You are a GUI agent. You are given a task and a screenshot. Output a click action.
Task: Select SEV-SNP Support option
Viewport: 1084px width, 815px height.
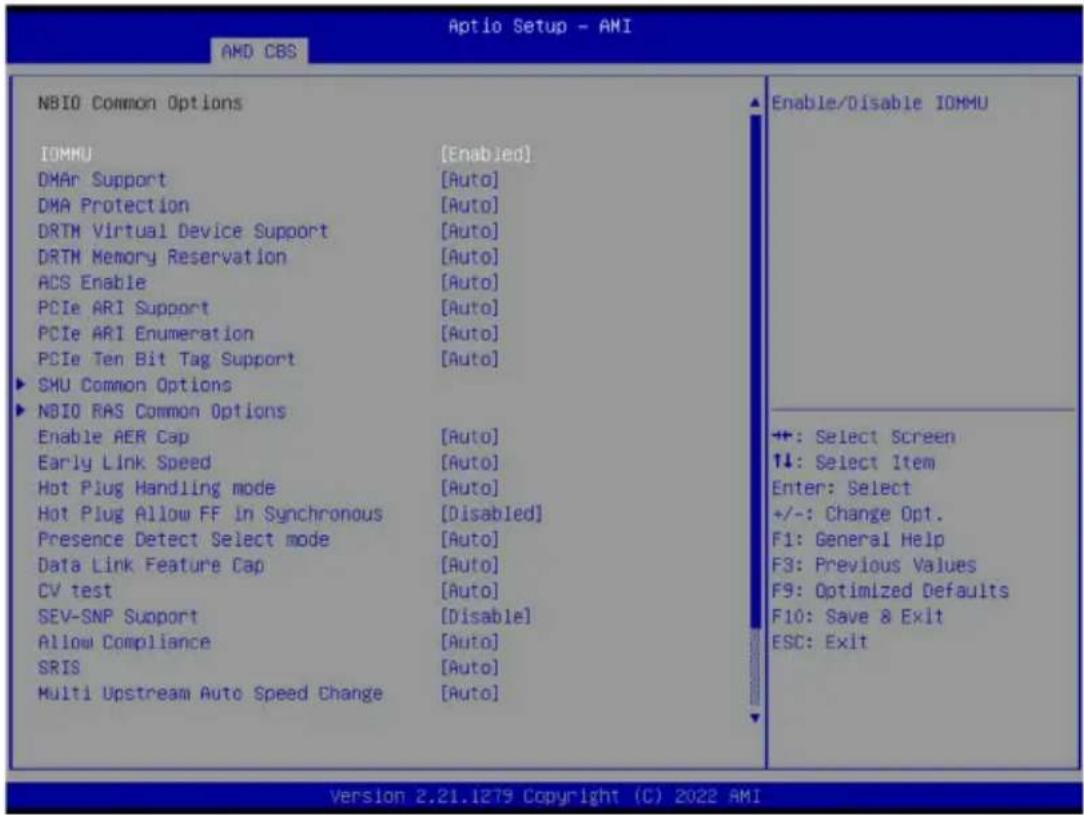118,617
